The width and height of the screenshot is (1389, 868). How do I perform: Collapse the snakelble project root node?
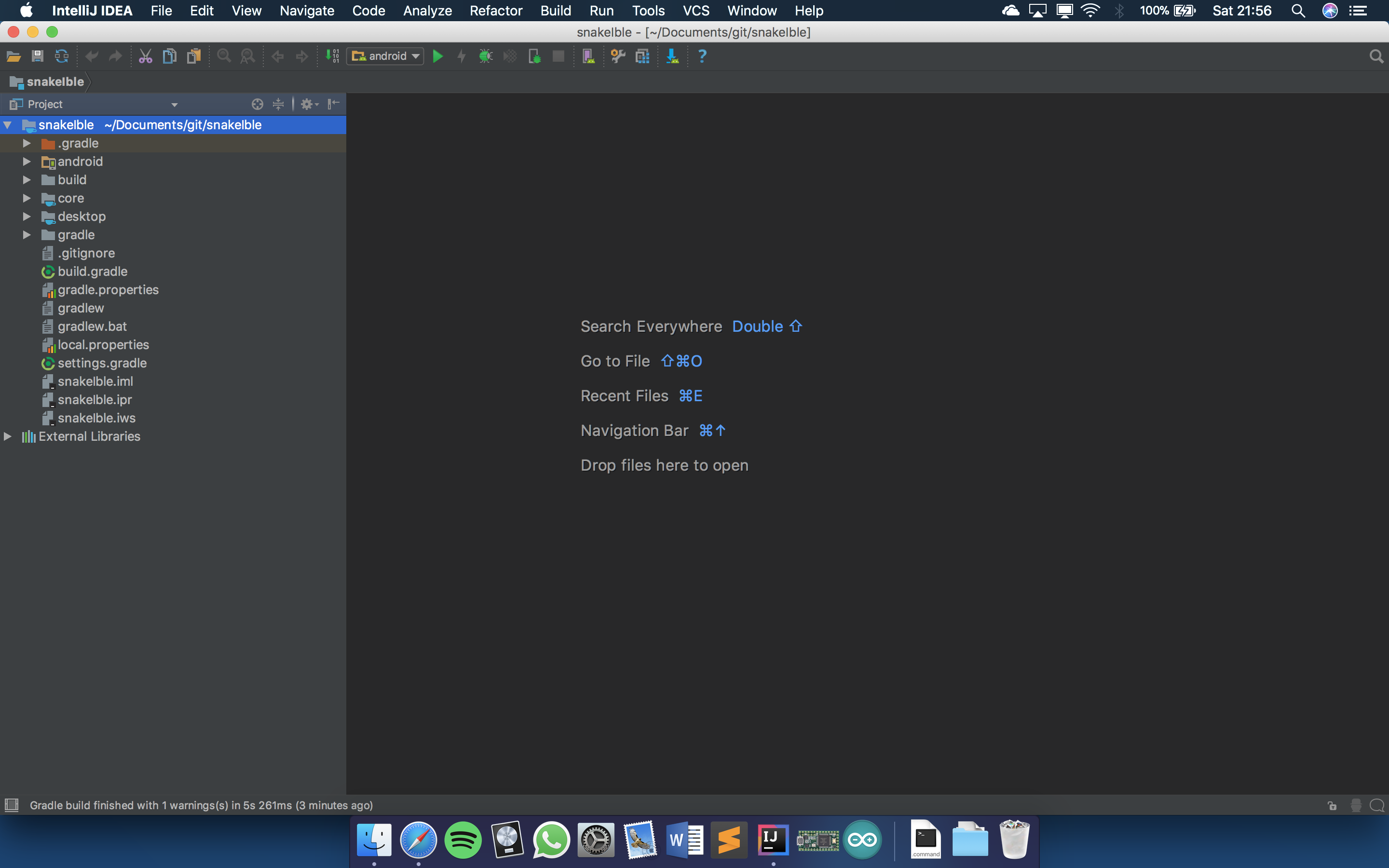pos(8,124)
